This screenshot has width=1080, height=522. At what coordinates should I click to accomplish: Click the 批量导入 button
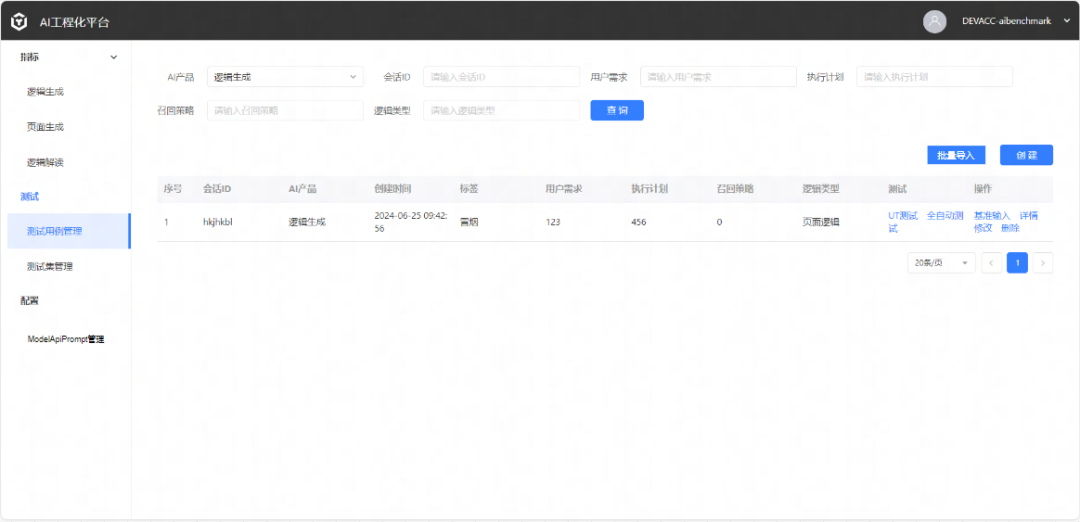(956, 155)
